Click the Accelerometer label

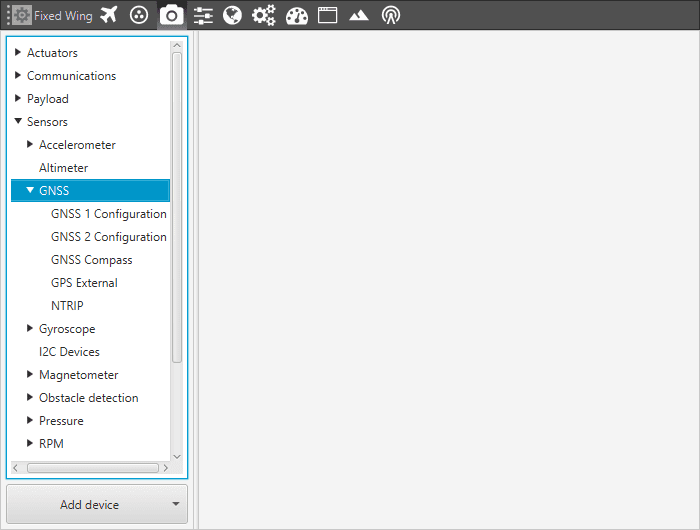coord(77,145)
